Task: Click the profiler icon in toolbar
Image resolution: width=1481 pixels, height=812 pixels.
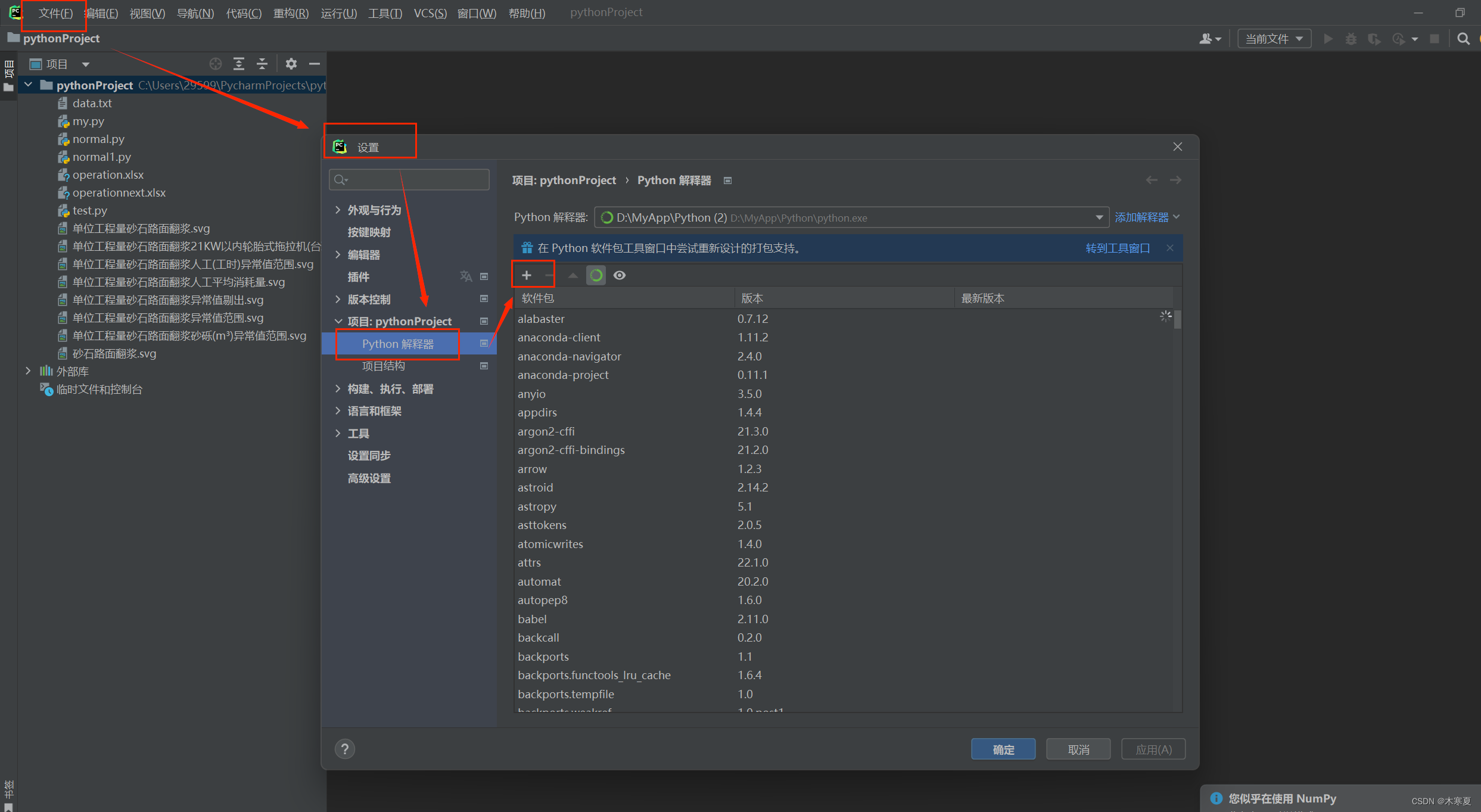Action: [1398, 39]
